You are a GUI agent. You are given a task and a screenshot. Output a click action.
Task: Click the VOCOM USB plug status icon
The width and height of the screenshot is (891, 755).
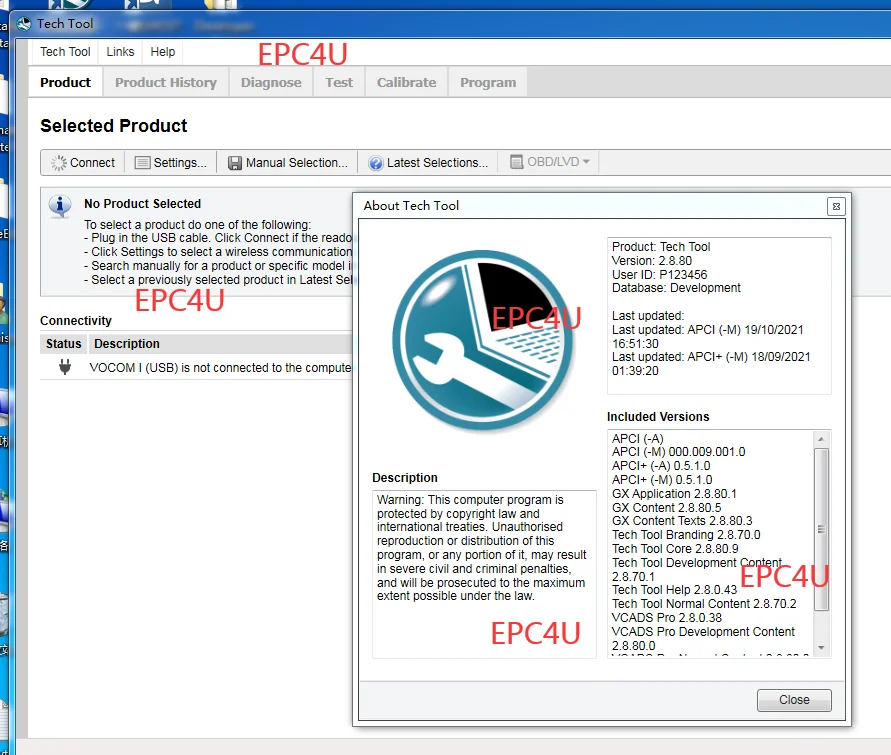[65, 367]
